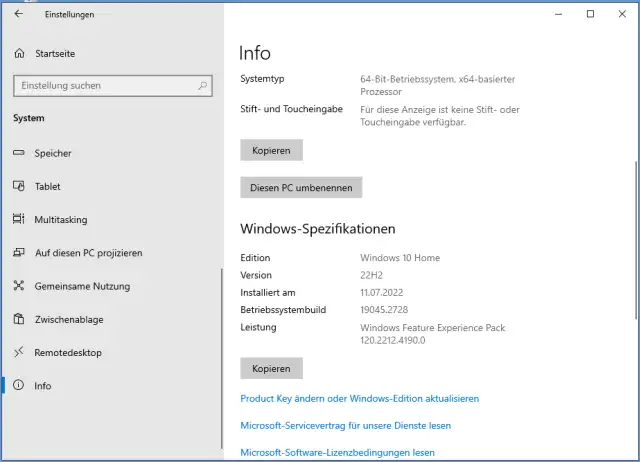Viewport: 640px width, 462px height.
Task: Open Multitasking settings page
Action: click(61, 219)
